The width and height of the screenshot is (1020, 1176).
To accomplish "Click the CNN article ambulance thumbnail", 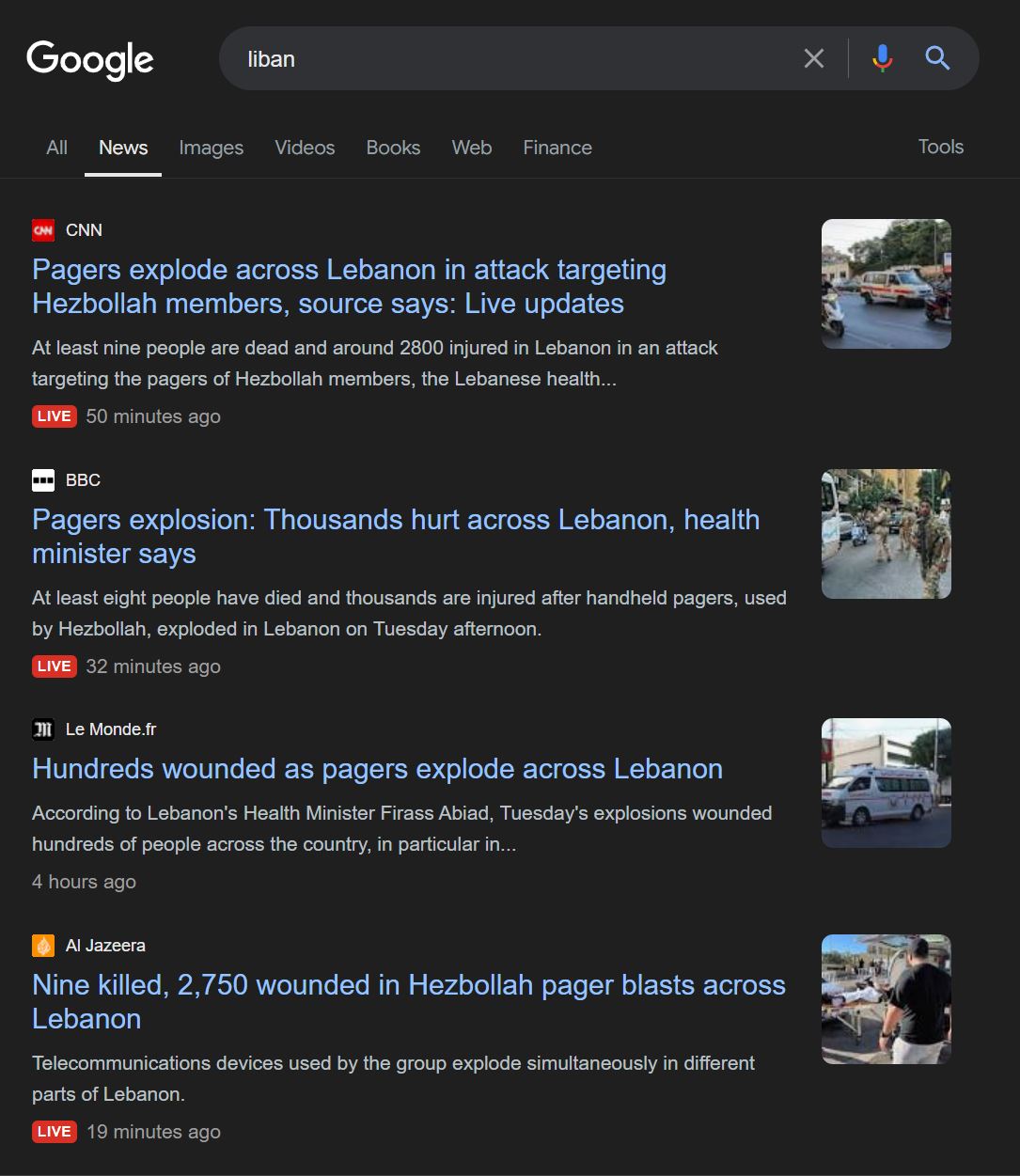I will click(887, 284).
